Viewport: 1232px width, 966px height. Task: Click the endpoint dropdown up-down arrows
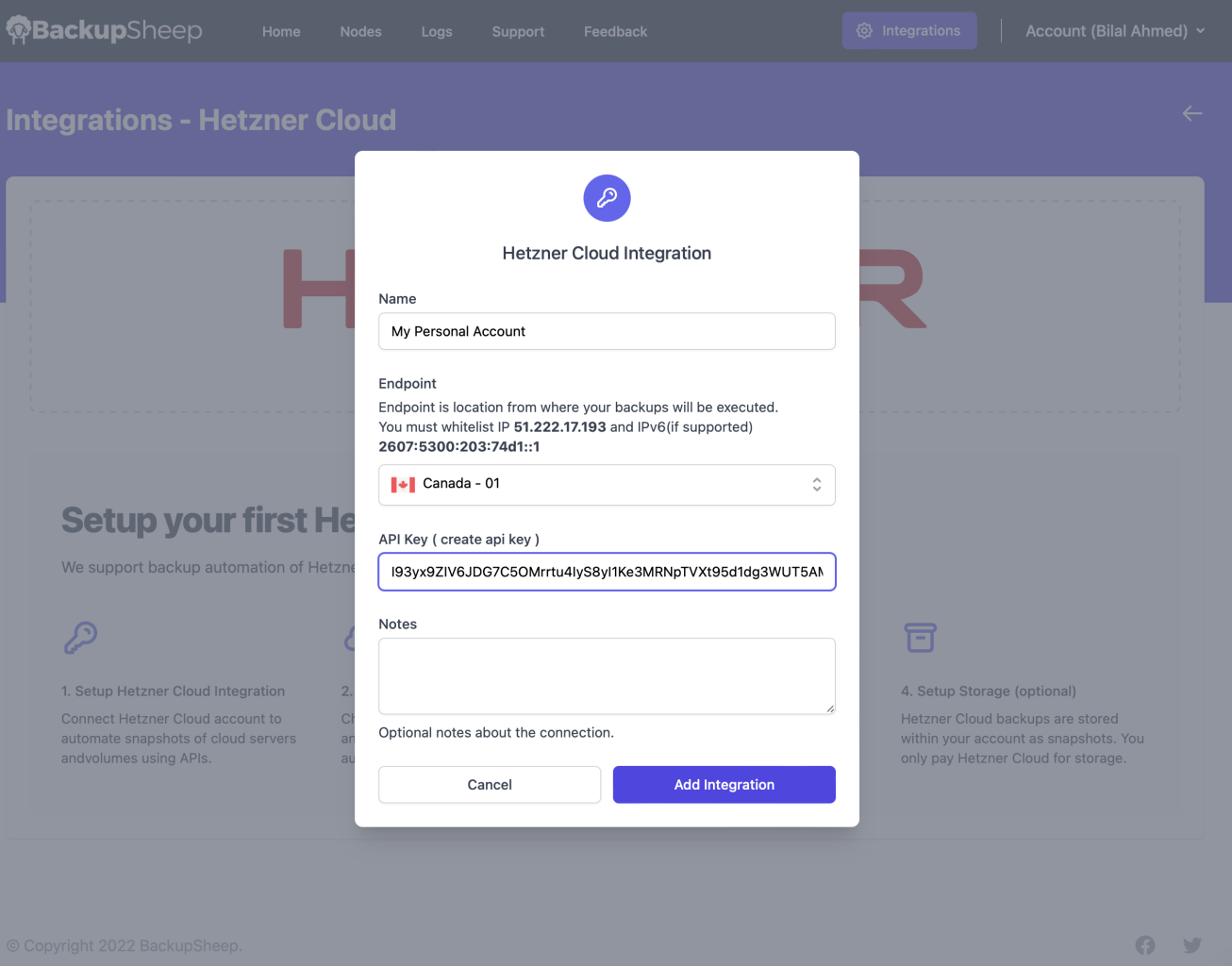(x=817, y=484)
